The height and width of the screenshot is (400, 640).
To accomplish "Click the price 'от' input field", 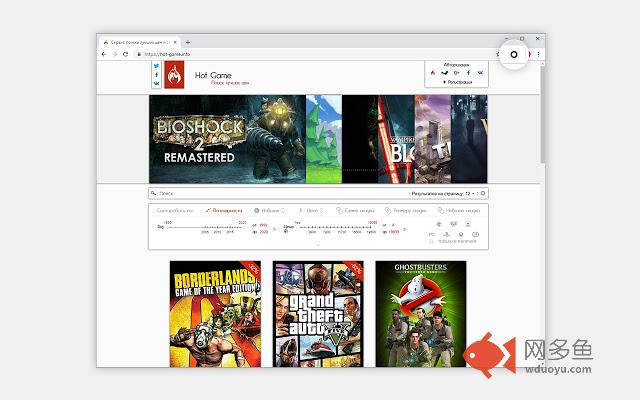I will point(393,225).
